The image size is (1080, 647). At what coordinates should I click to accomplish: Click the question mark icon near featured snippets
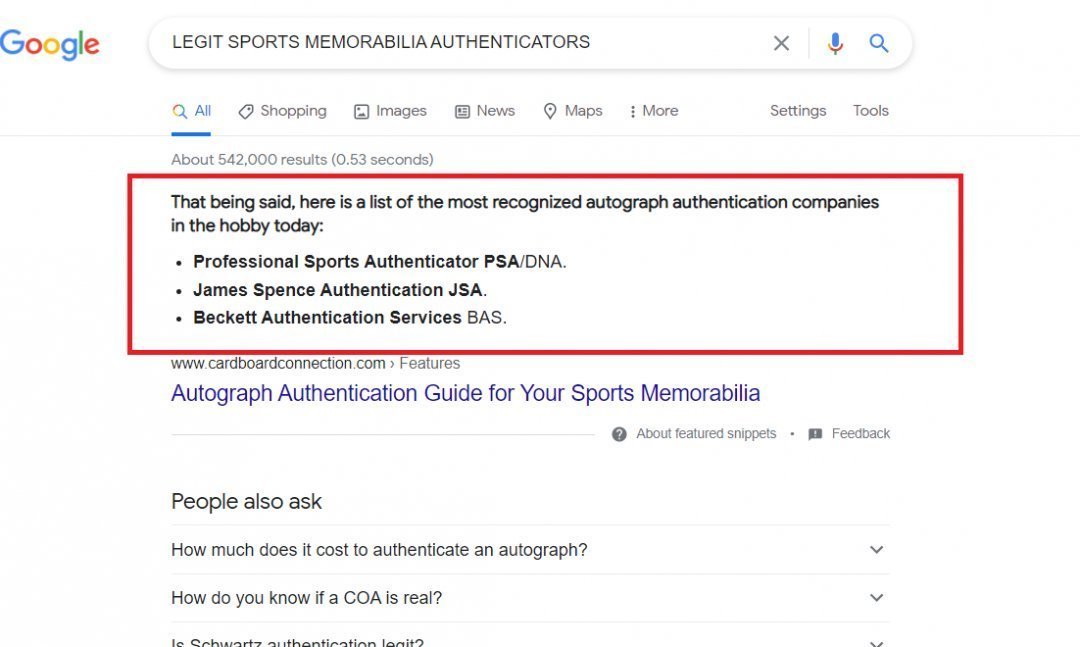click(x=620, y=434)
